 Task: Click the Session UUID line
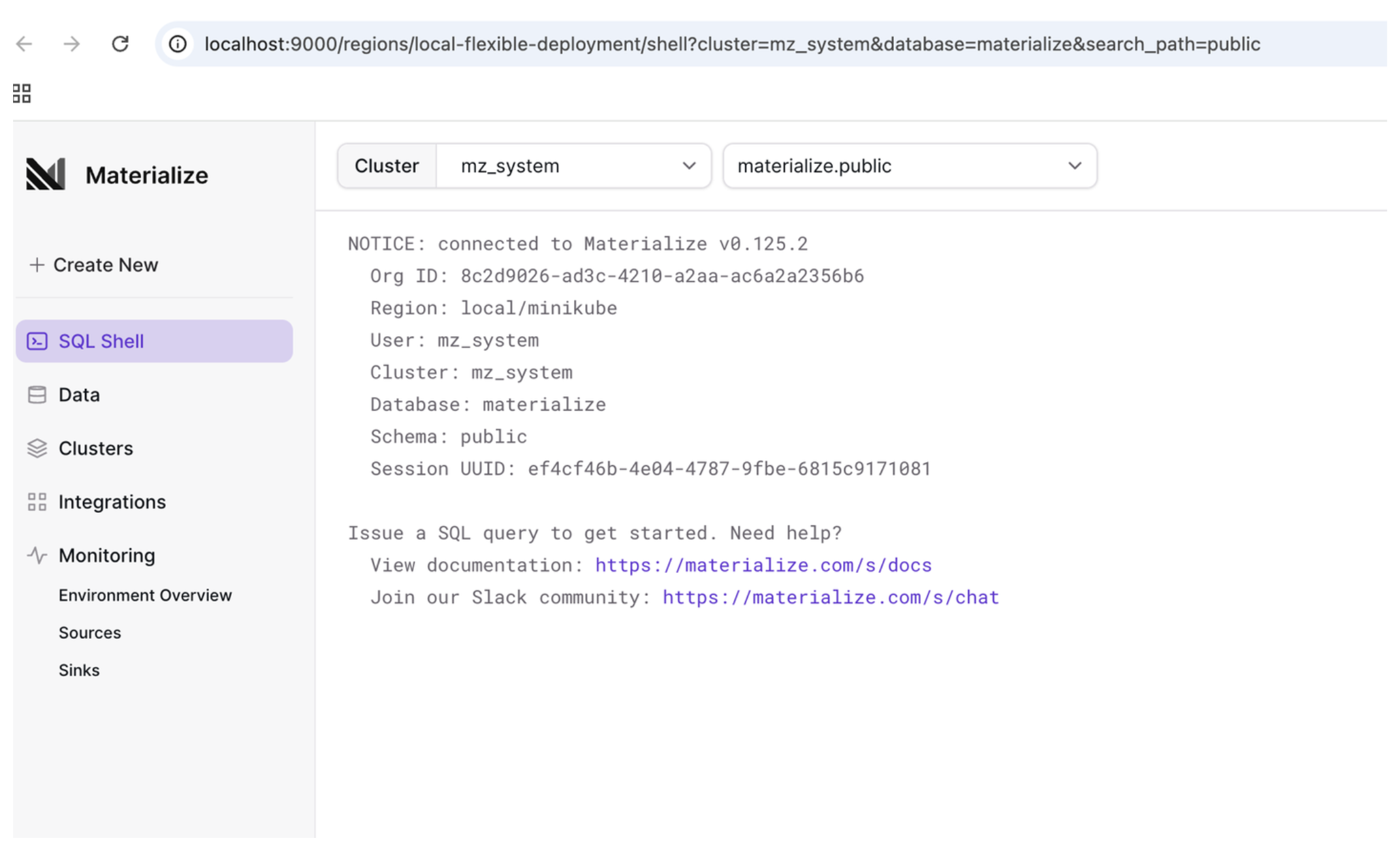(x=650, y=469)
